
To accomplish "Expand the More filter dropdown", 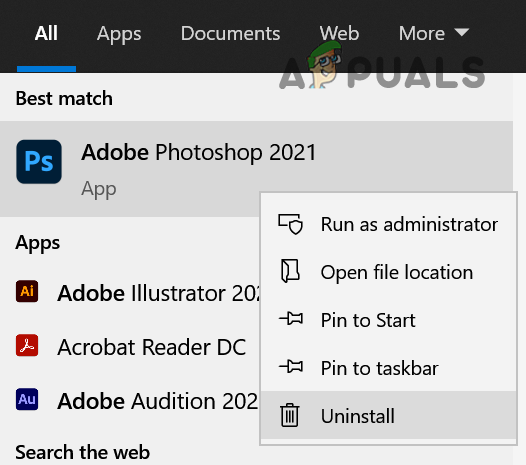I will tap(434, 34).
